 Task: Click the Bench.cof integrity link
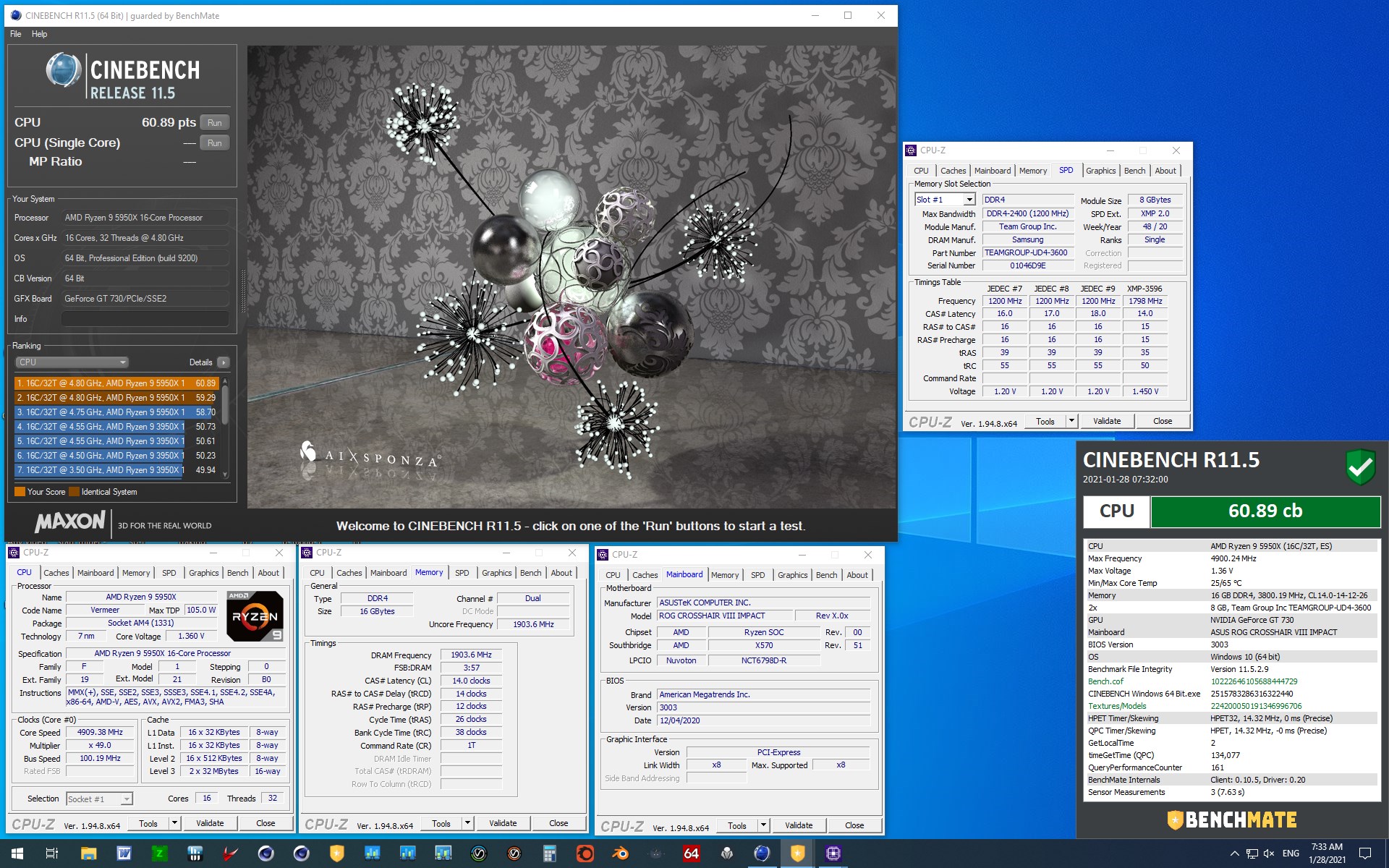click(x=1105, y=681)
